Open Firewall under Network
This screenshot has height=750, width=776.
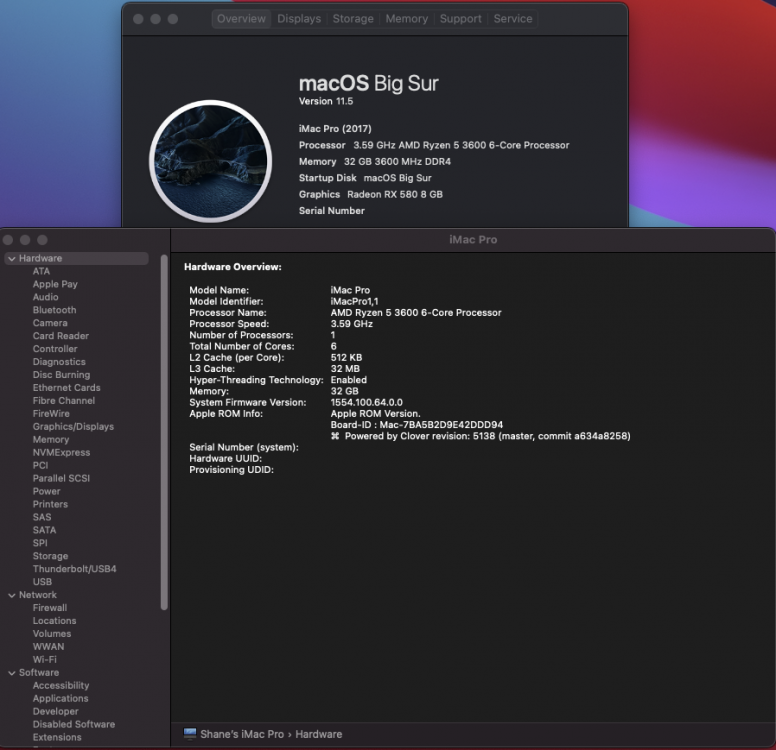click(49, 608)
